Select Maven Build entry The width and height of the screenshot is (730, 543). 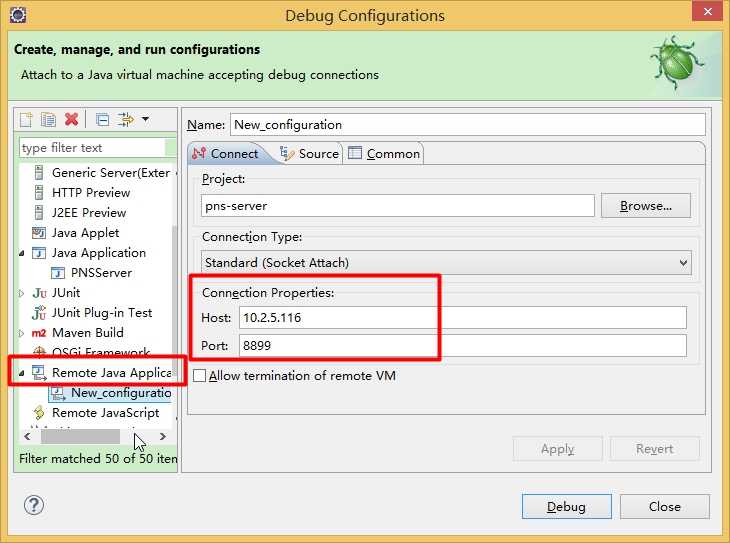pos(88,333)
